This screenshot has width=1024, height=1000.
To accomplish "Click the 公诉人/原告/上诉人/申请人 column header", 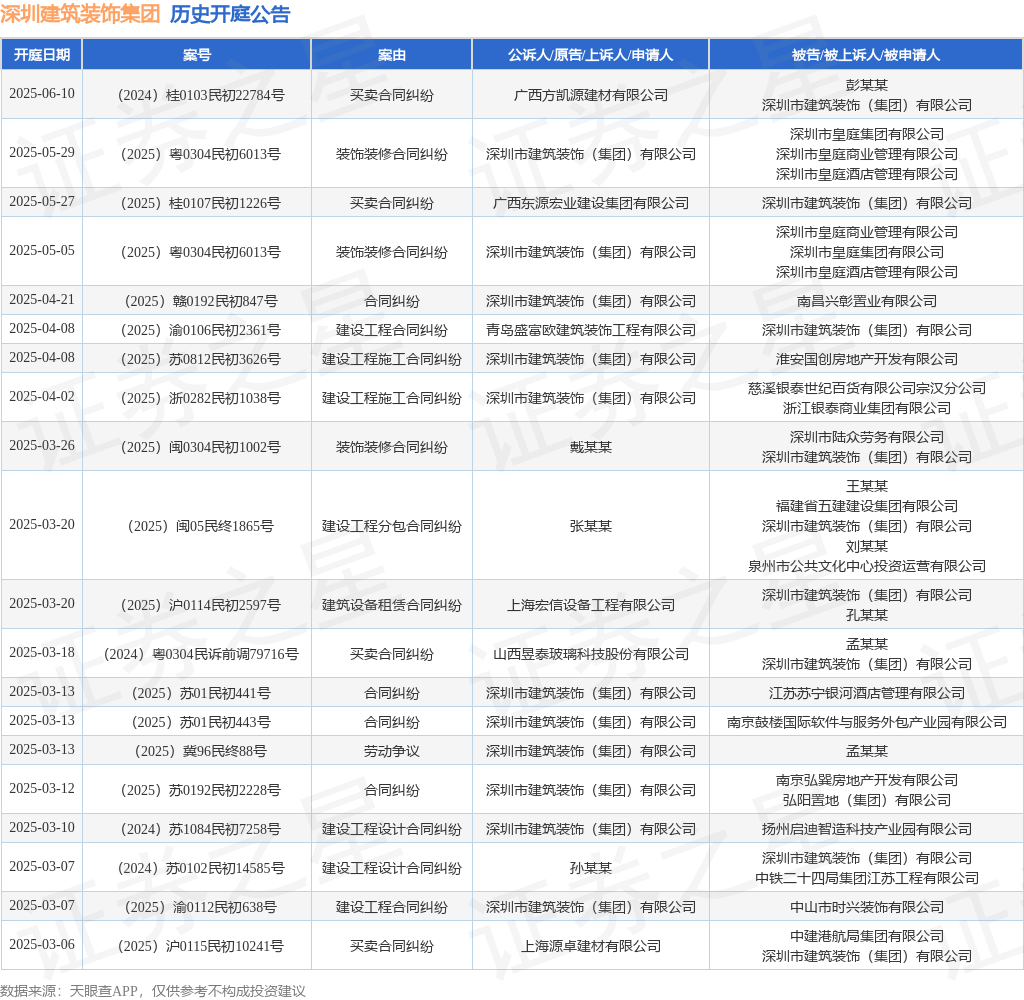I will [590, 55].
